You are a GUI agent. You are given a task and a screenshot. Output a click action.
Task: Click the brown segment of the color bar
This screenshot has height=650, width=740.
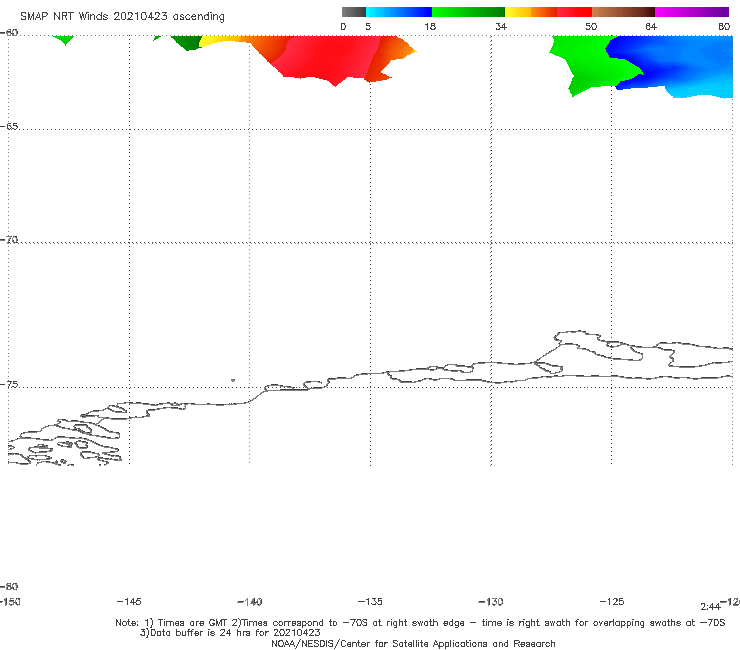click(x=623, y=12)
